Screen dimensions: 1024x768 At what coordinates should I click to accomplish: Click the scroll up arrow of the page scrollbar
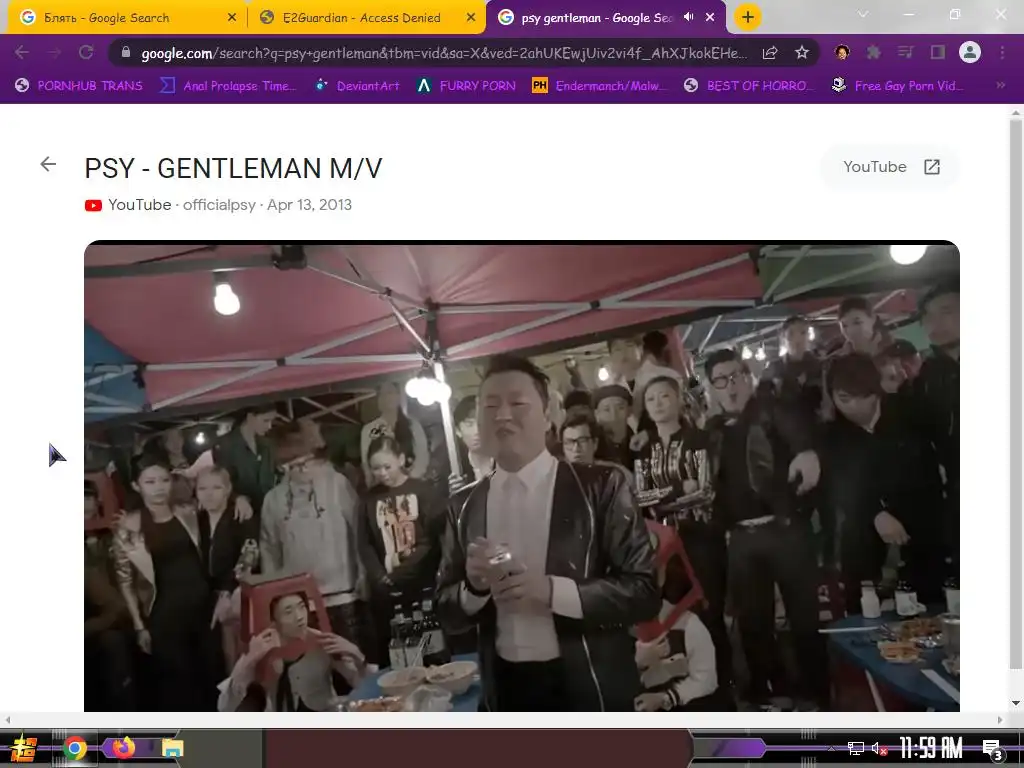(1016, 112)
